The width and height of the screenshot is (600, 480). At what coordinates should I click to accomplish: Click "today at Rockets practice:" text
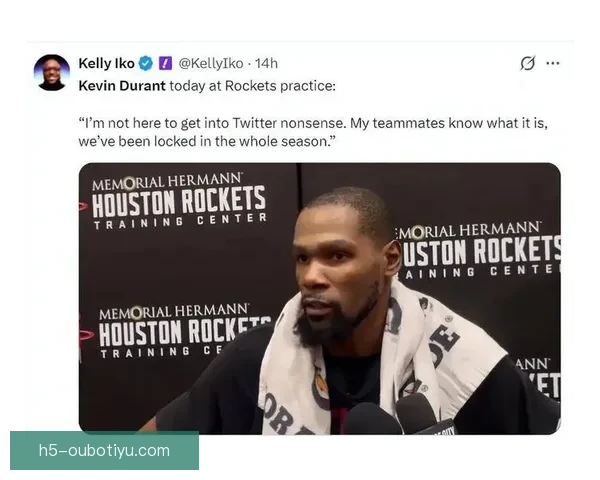(253, 86)
